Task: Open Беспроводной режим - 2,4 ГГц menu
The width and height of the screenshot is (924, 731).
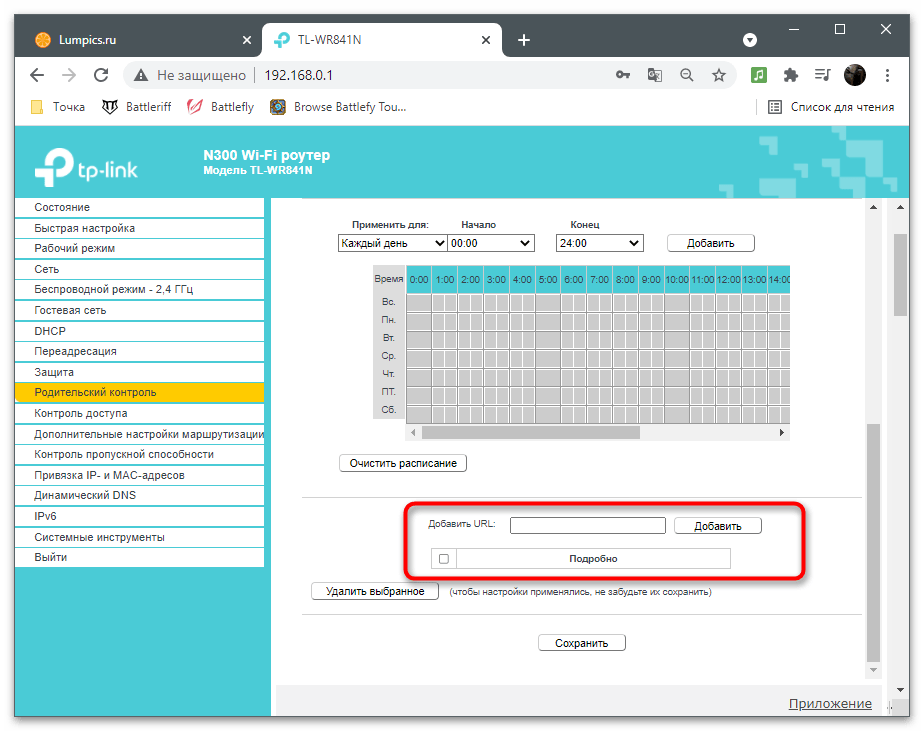Action: point(139,289)
